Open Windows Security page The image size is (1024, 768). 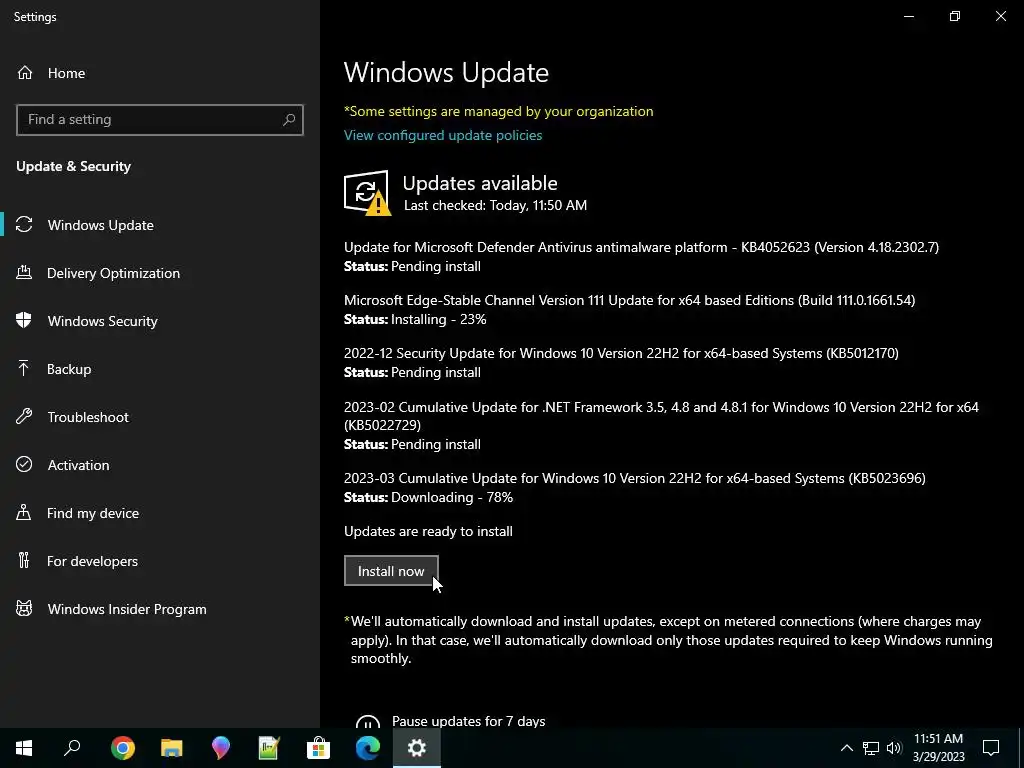(x=103, y=321)
